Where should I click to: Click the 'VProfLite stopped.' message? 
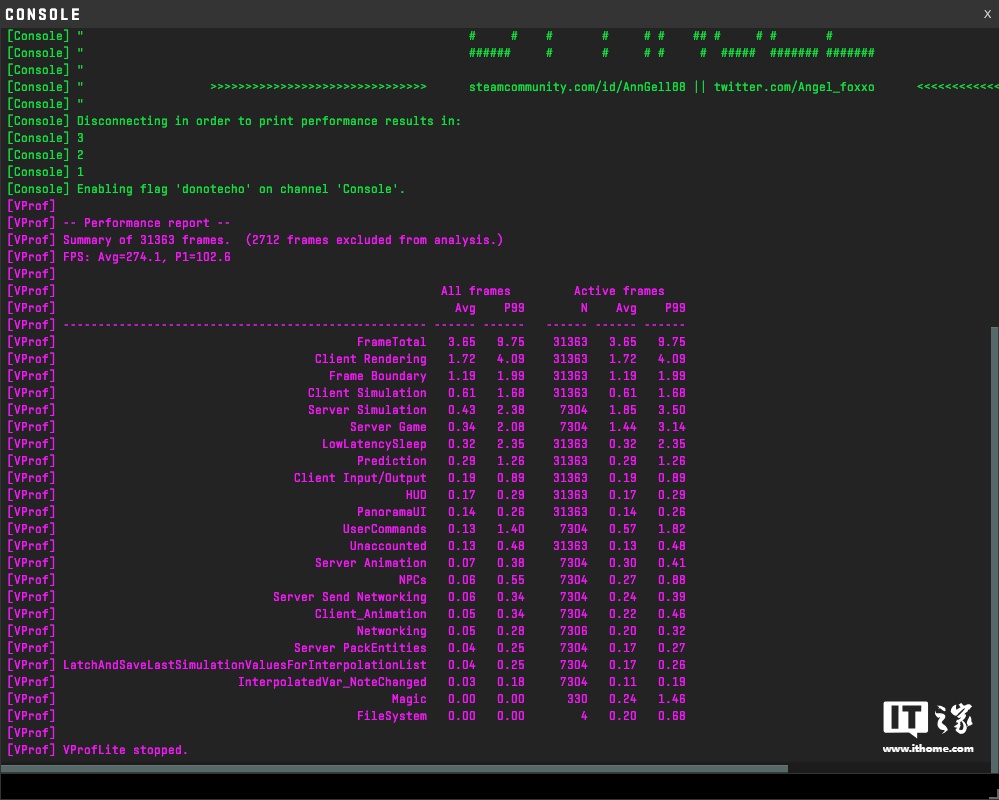click(125, 750)
